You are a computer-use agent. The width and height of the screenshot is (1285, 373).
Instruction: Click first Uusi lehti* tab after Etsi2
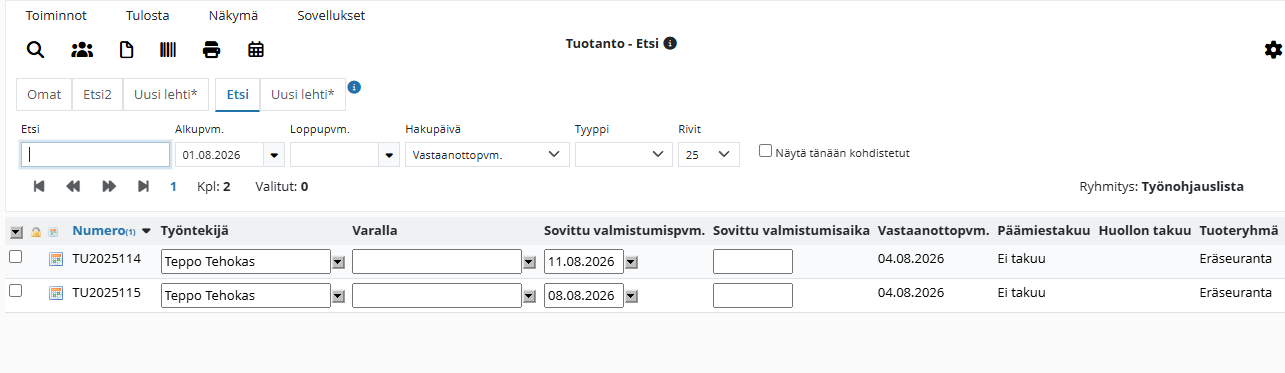click(165, 95)
